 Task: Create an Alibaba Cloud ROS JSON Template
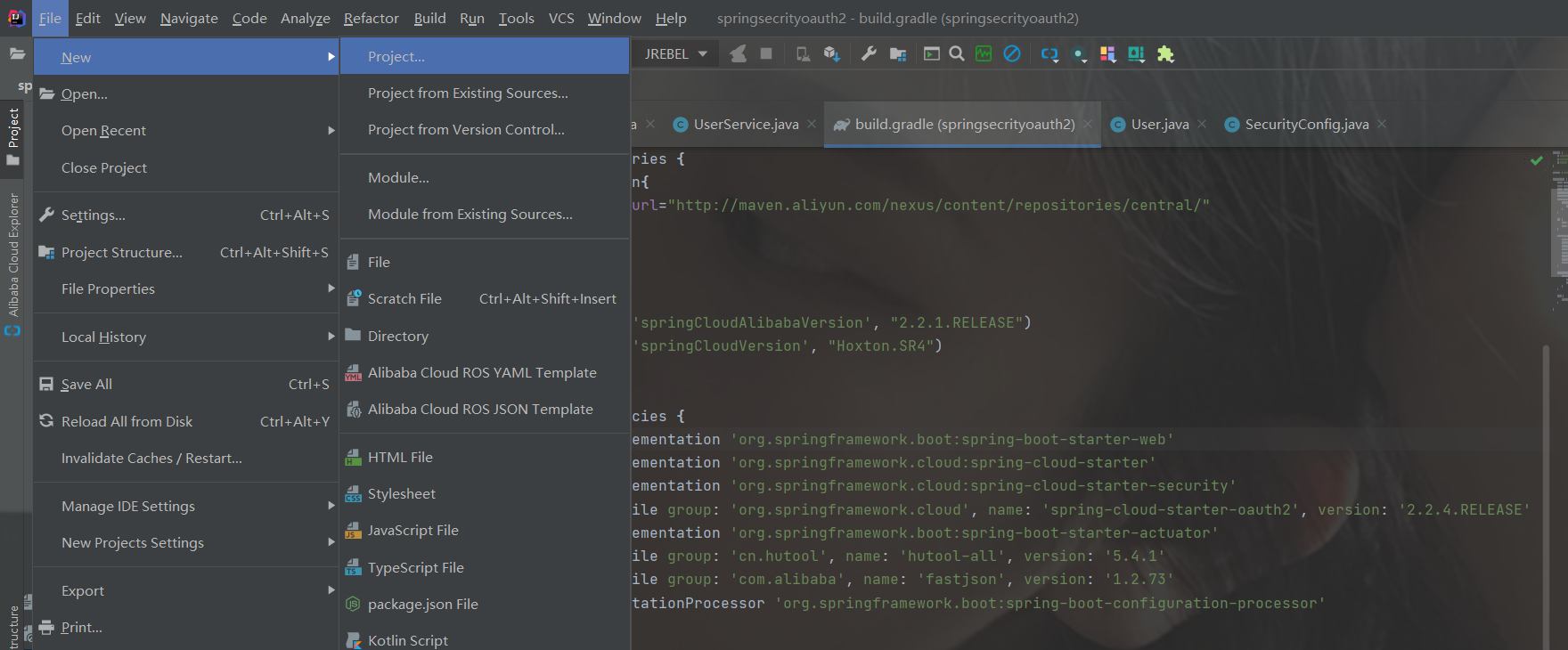485,409
